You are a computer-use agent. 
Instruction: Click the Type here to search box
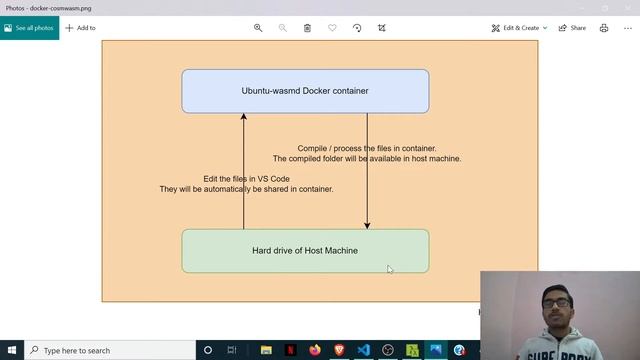pyautogui.click(x=110, y=350)
